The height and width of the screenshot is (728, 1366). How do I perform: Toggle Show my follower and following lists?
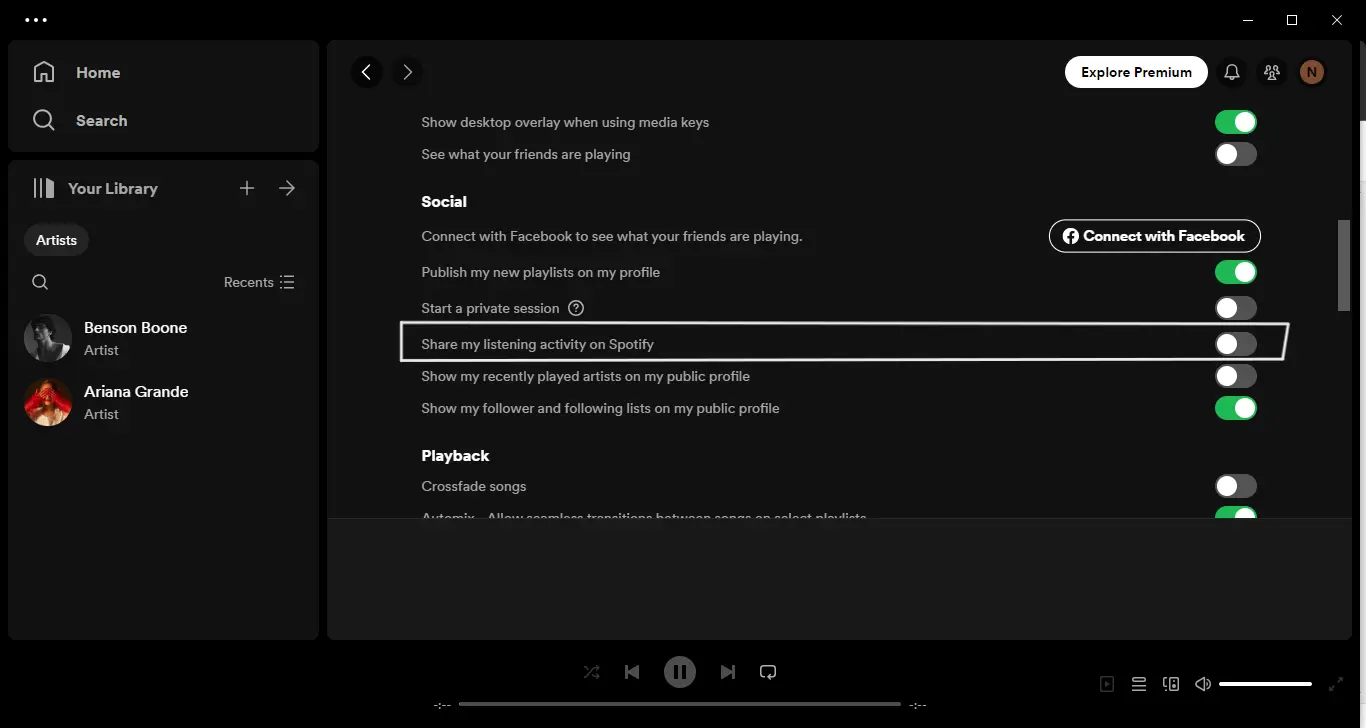[1236, 408]
